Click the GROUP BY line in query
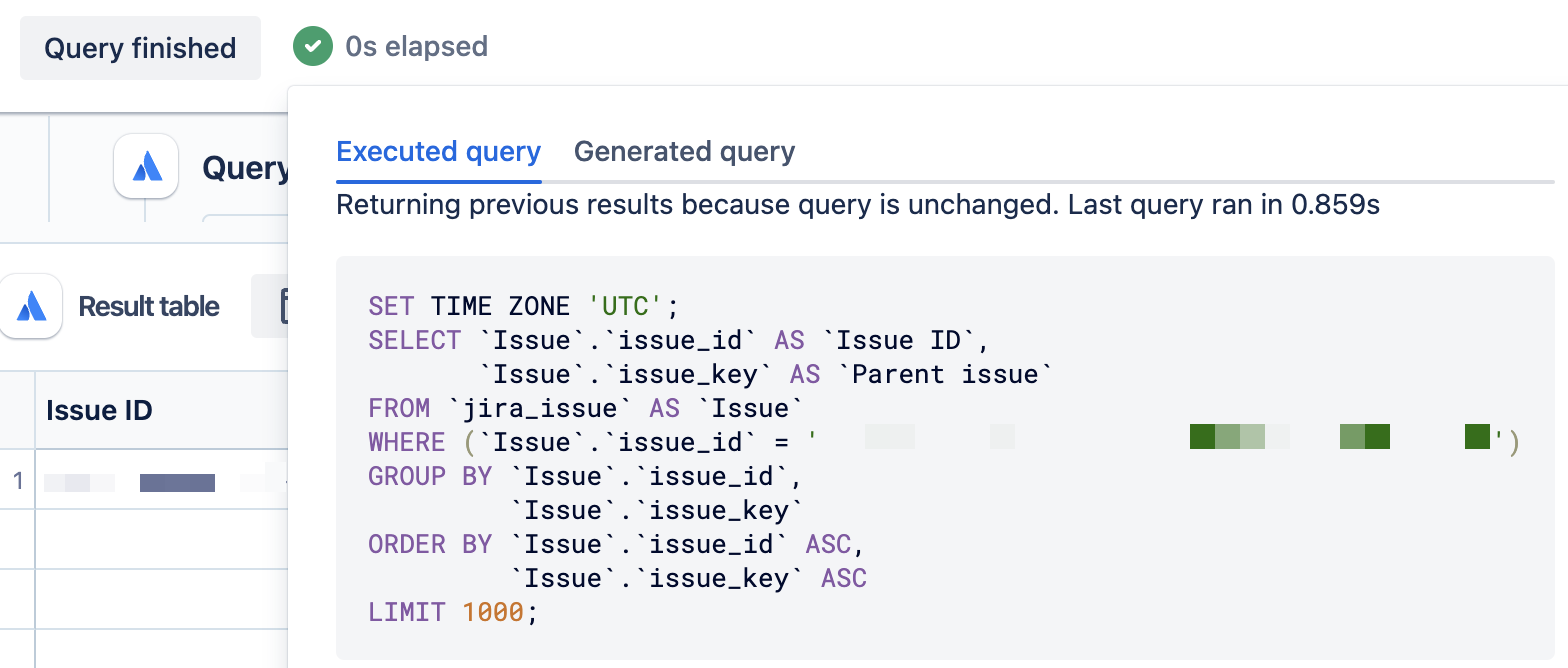 tap(585, 476)
